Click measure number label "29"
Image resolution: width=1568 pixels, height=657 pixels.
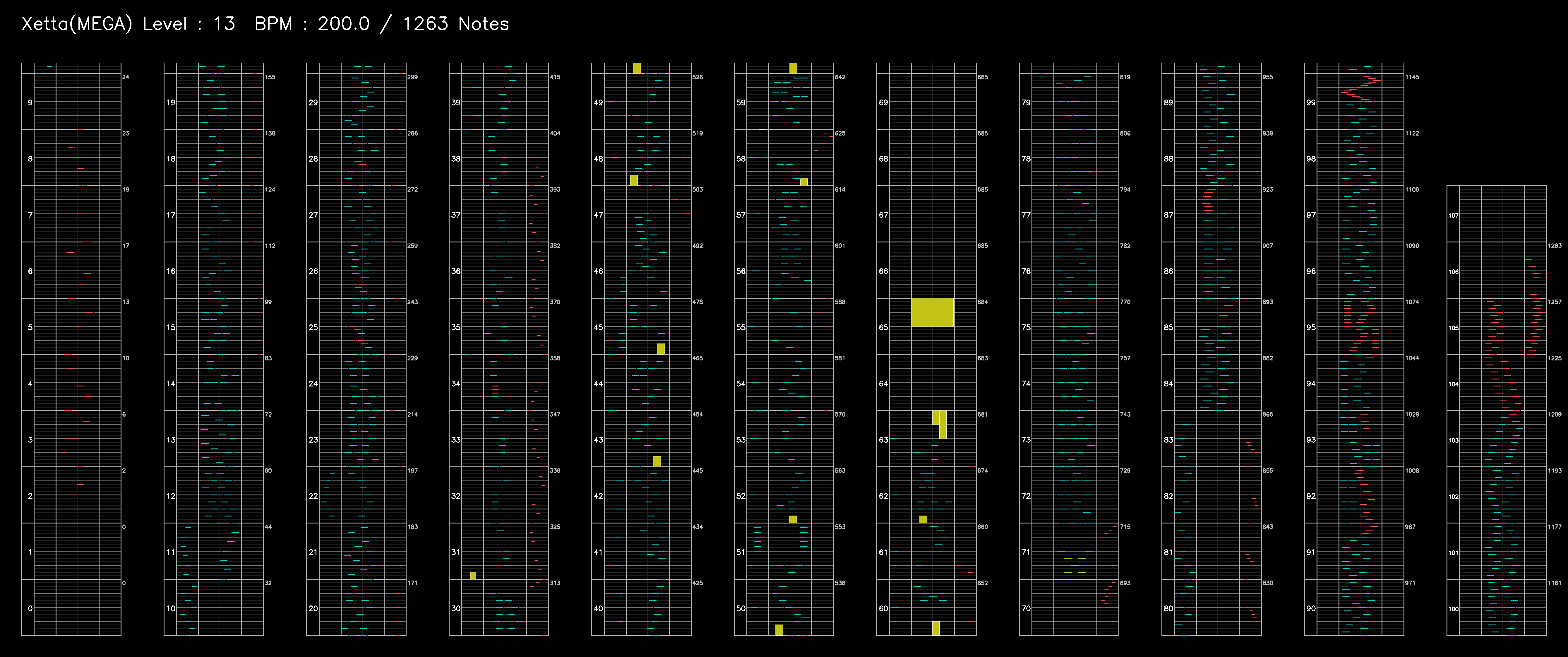tap(313, 102)
